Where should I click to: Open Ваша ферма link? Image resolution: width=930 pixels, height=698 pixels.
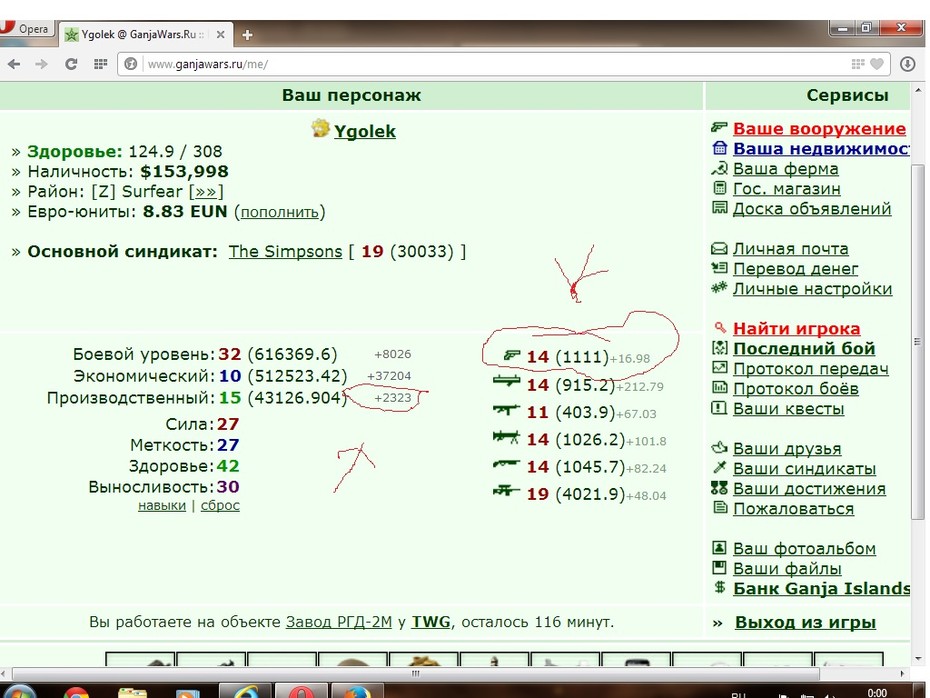(785, 169)
